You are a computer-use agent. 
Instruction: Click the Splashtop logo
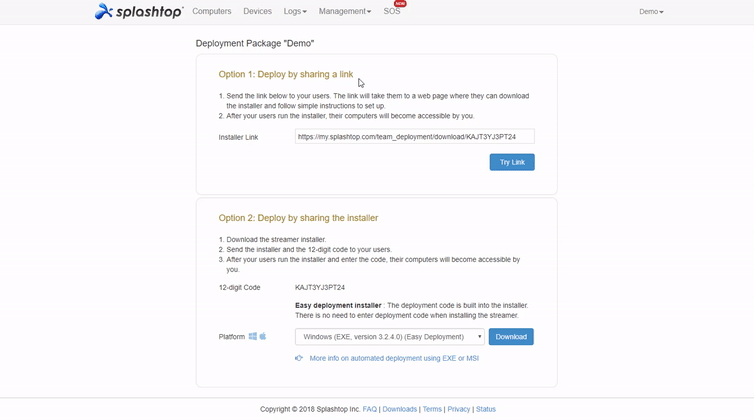(139, 12)
